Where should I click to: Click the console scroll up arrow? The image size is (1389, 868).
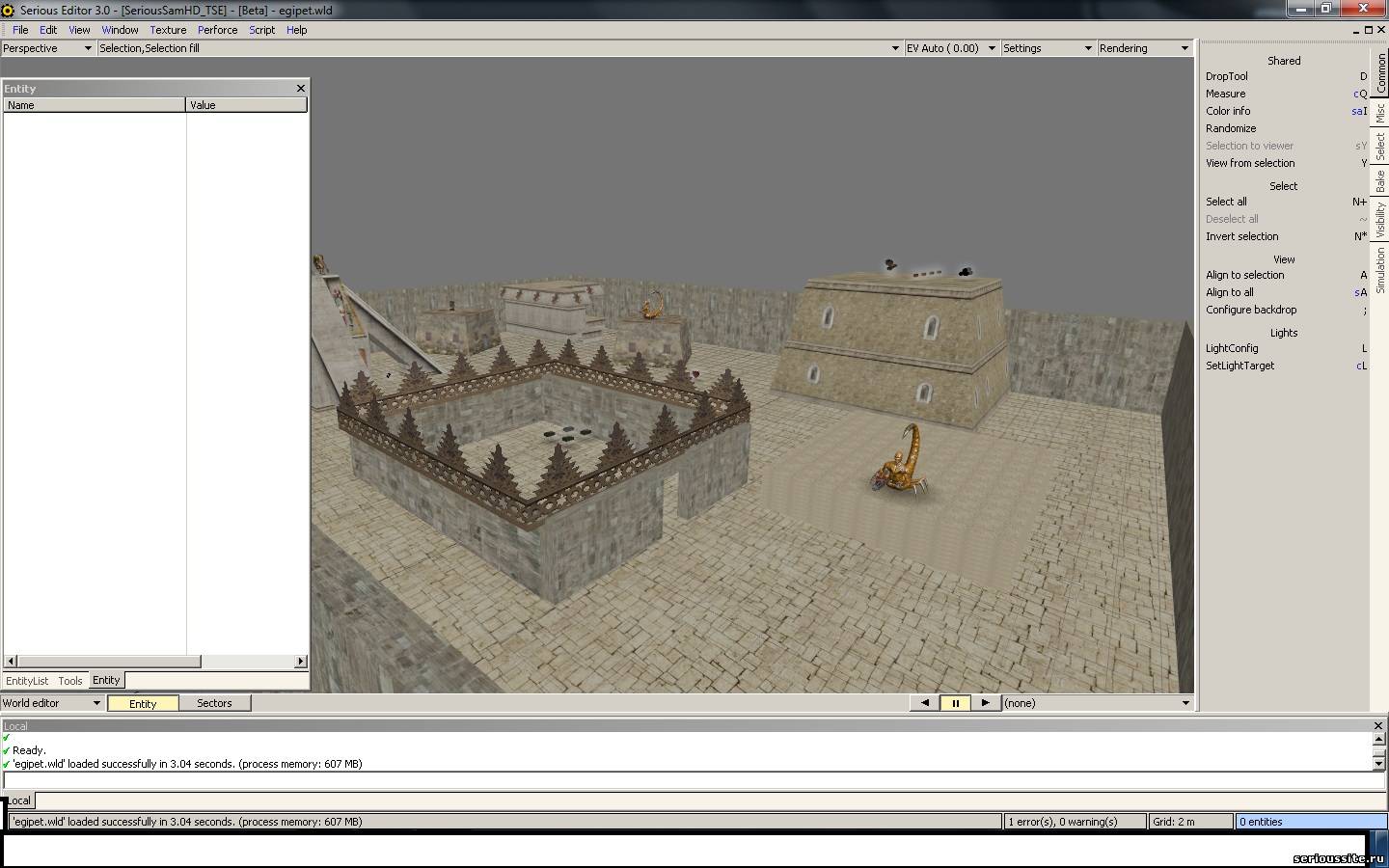(x=1378, y=740)
